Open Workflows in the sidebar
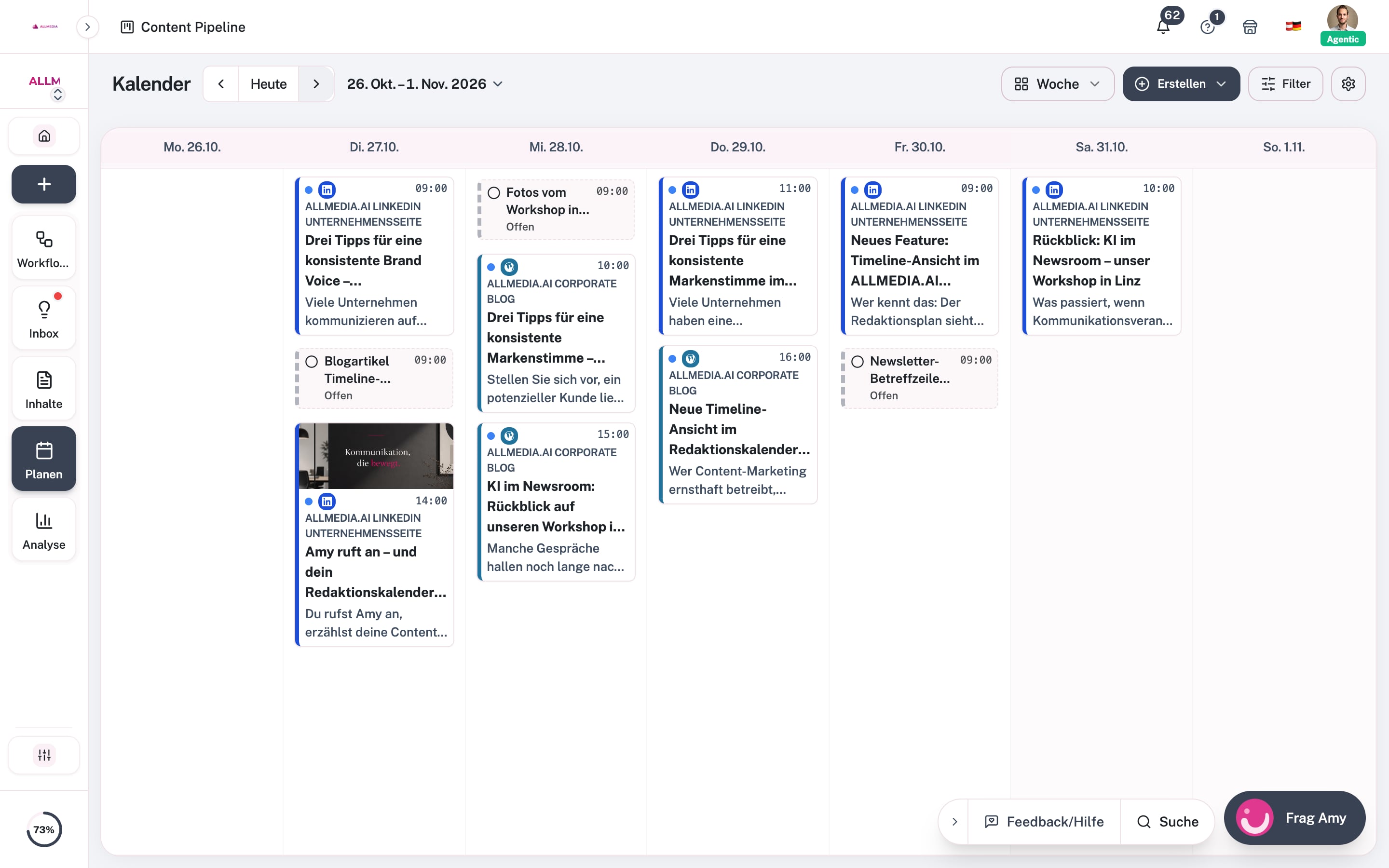The width and height of the screenshot is (1389, 868). 43,248
